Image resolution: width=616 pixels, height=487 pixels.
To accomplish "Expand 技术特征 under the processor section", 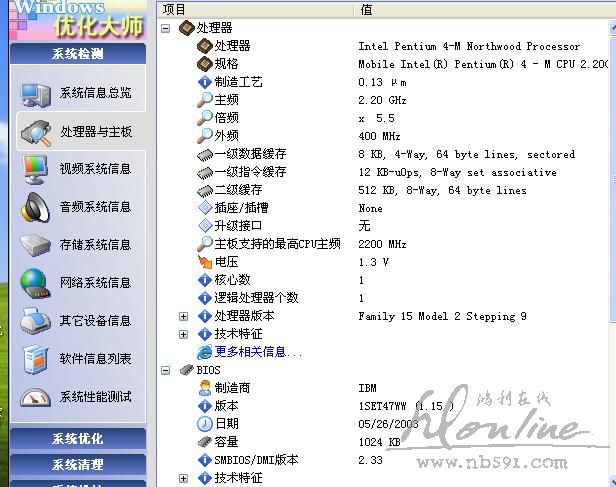I will click(x=183, y=334).
